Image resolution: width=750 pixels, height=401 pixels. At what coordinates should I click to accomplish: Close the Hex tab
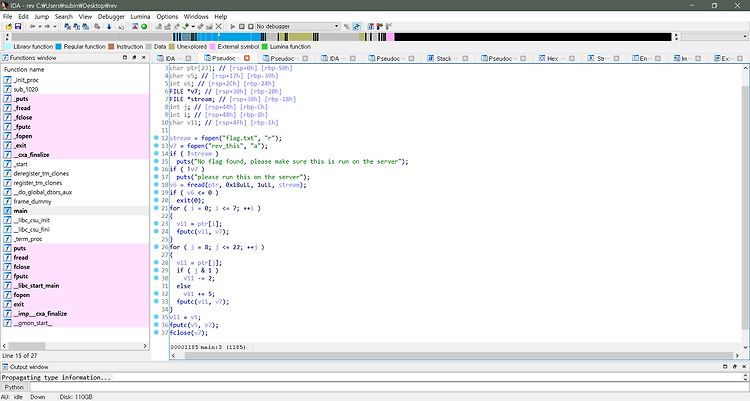(571, 58)
